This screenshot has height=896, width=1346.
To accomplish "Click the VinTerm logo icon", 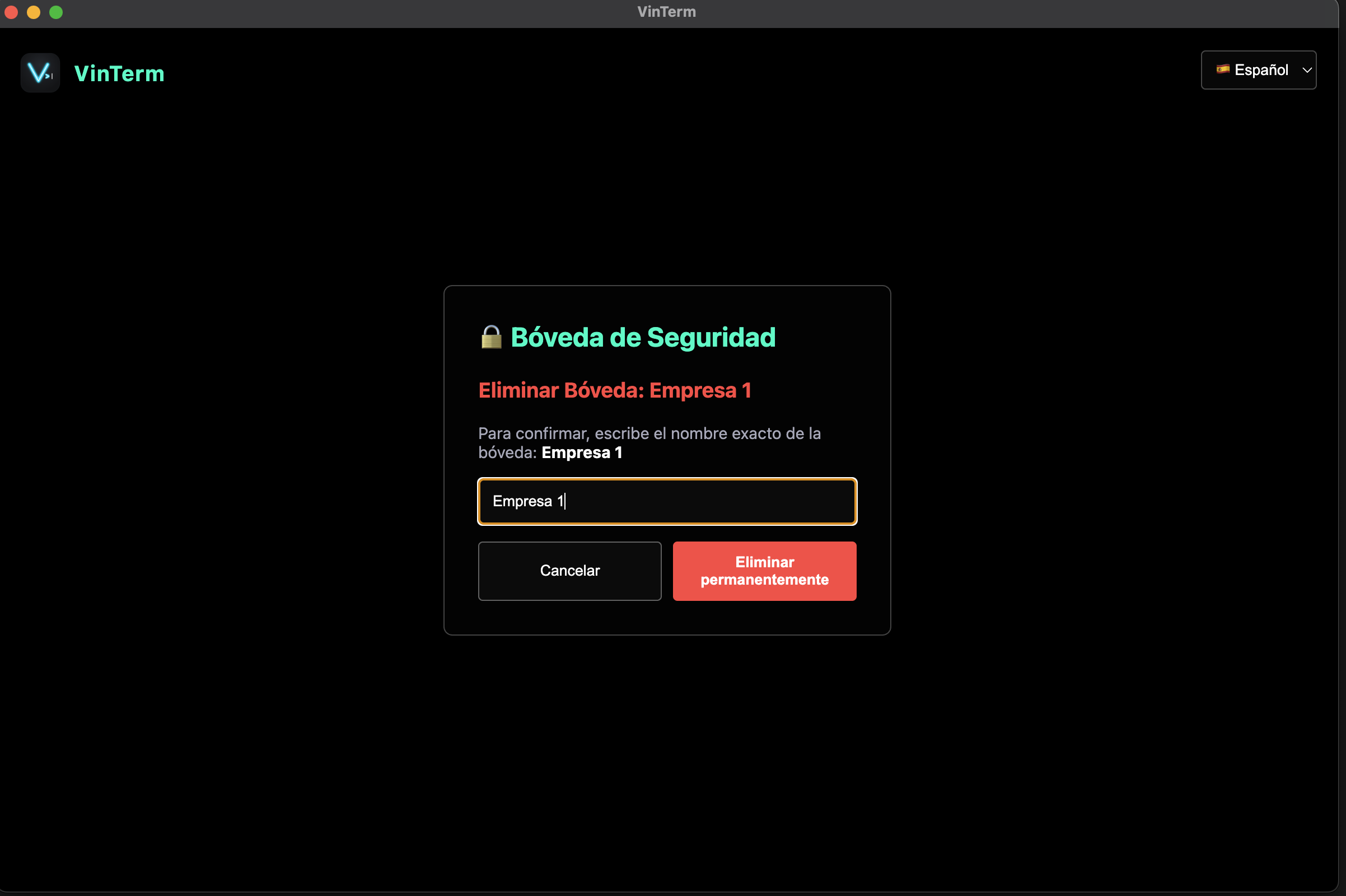I will [40, 73].
